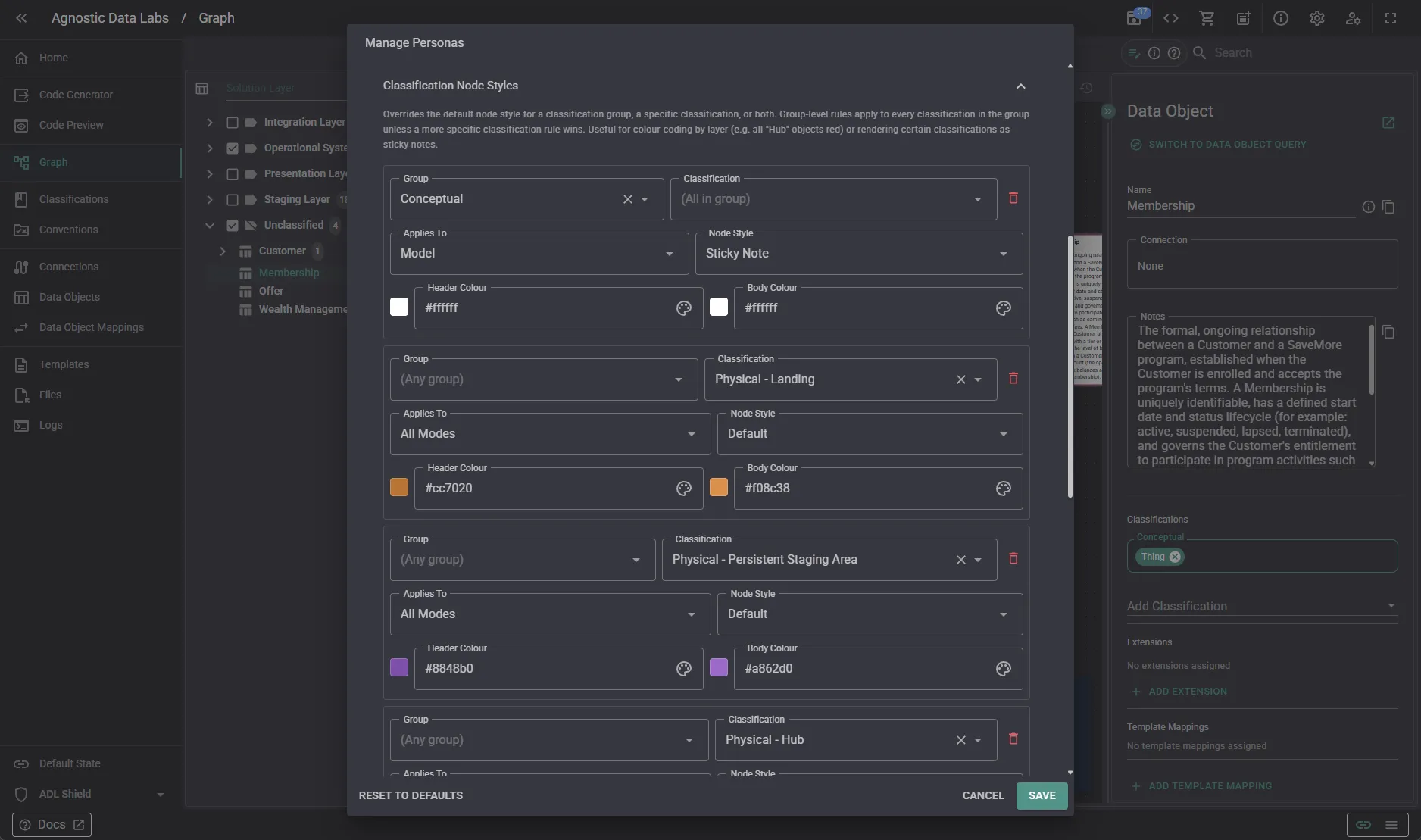Click the info circle icon in top bar
This screenshot has height=840, width=1421.
click(x=1280, y=18)
